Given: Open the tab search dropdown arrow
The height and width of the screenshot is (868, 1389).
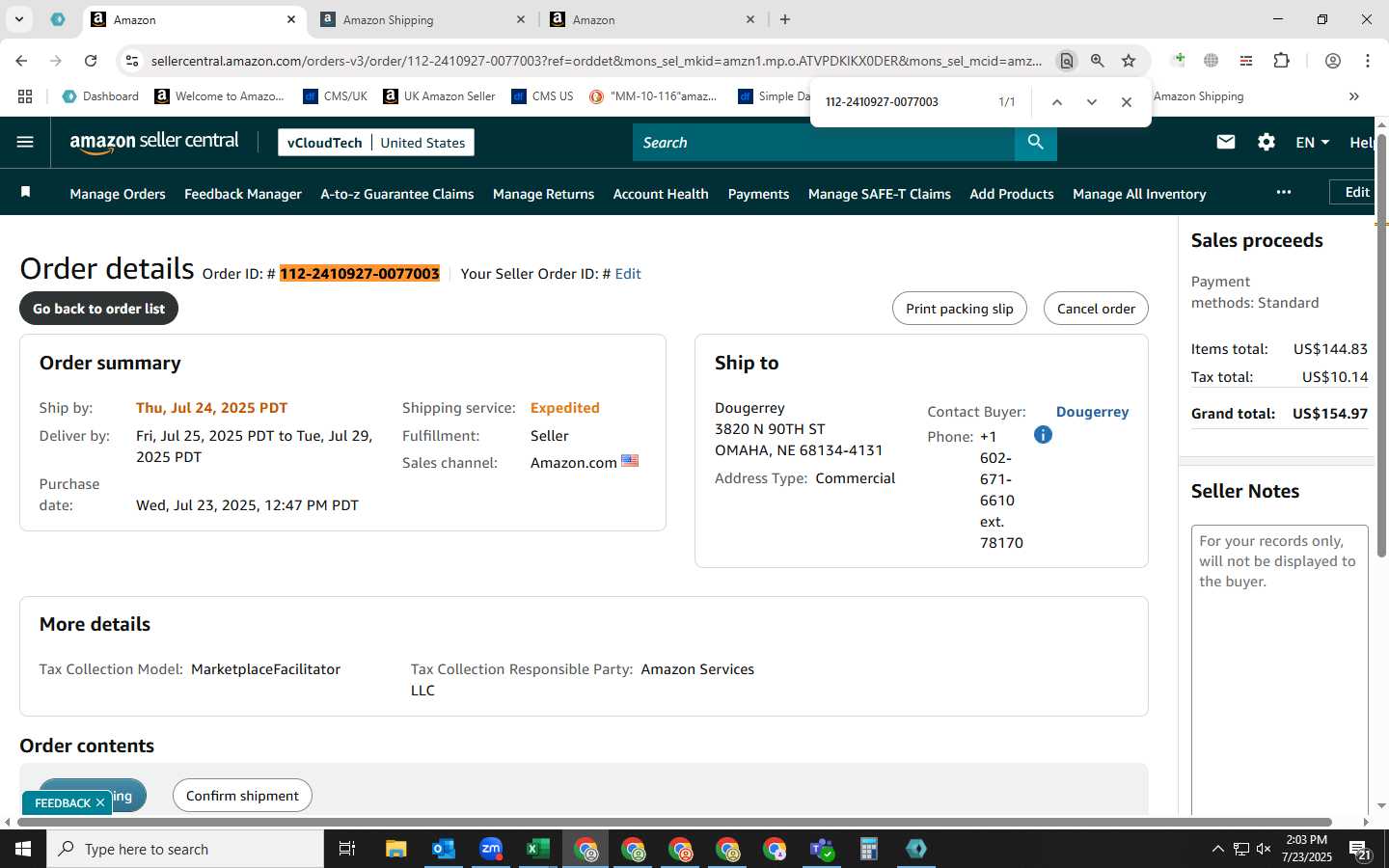Looking at the screenshot, I should pyautogui.click(x=18, y=18).
